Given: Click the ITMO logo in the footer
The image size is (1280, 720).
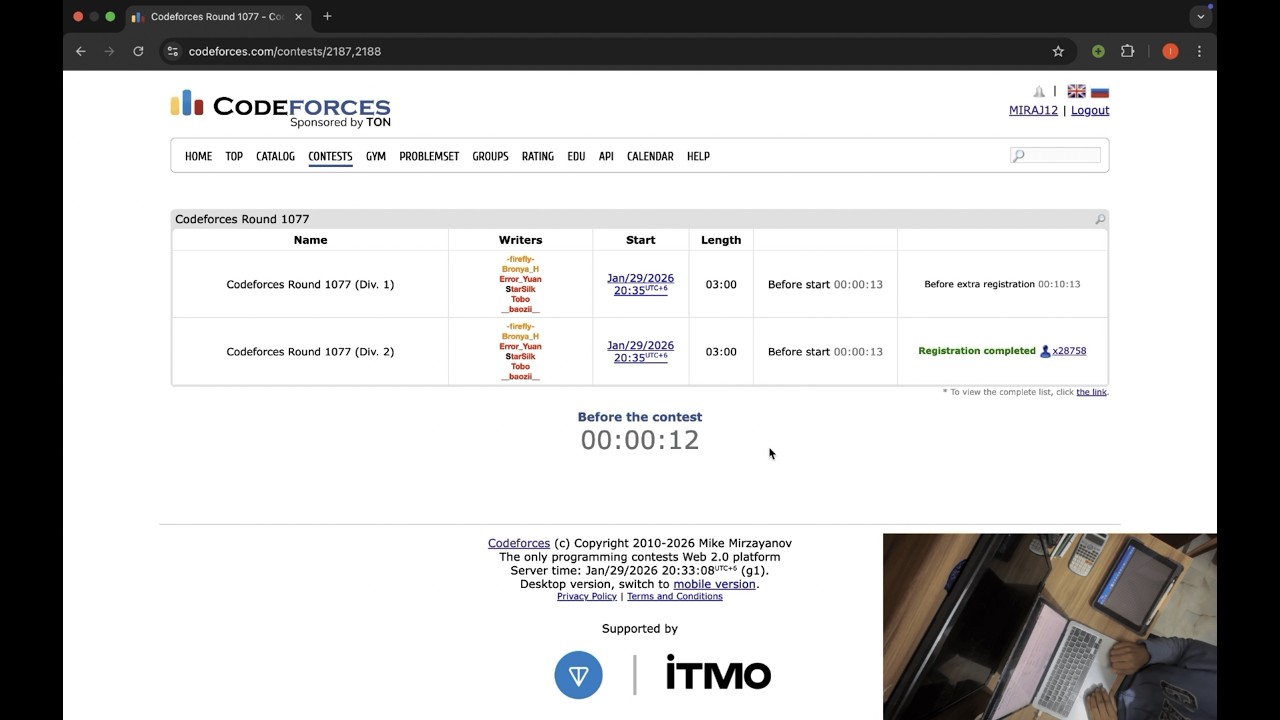Looking at the screenshot, I should click(x=718, y=674).
